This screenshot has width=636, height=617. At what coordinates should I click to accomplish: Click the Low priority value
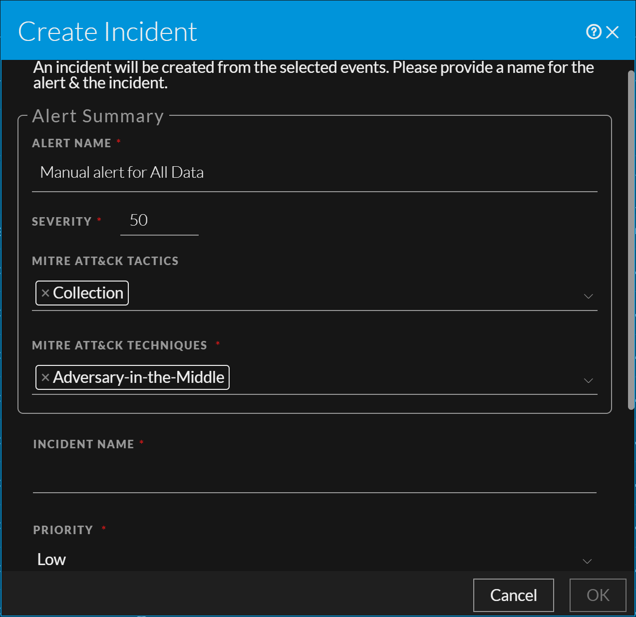[x=52, y=560]
